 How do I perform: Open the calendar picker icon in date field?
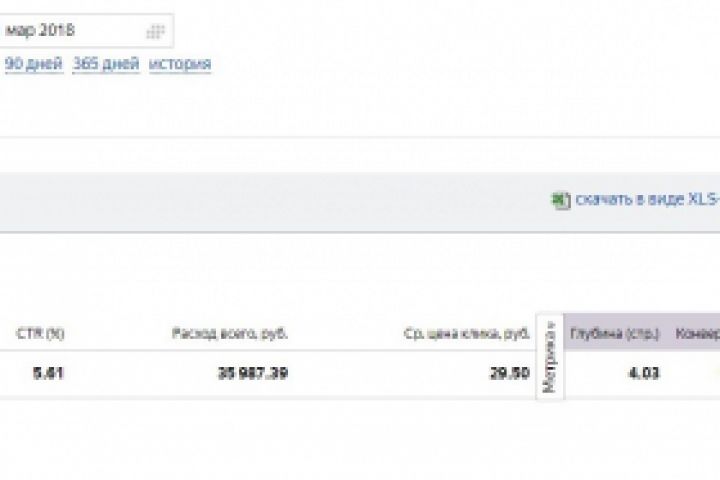[155, 32]
